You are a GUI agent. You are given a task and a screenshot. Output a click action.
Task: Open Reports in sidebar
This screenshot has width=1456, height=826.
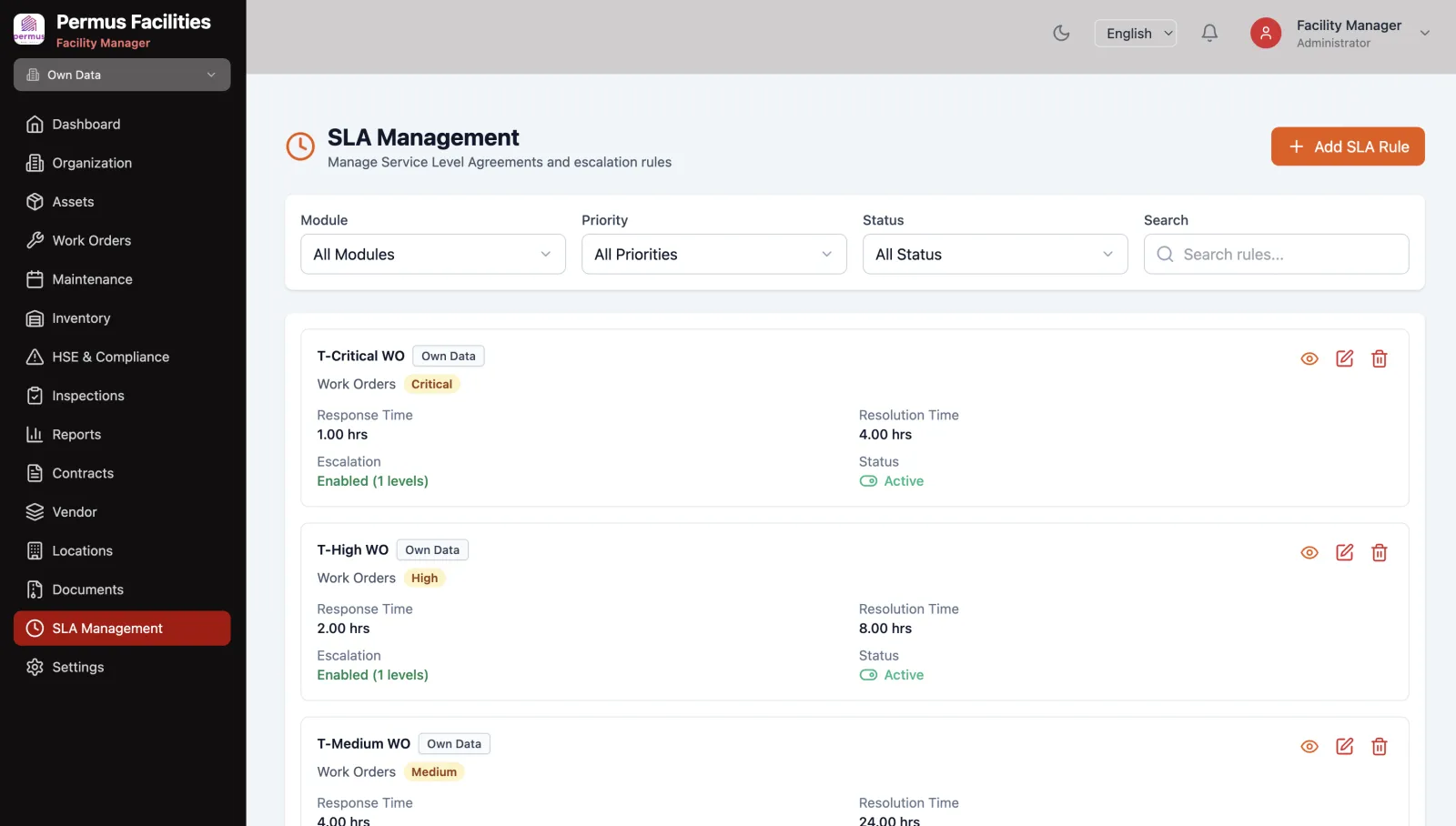pyautogui.click(x=122, y=435)
